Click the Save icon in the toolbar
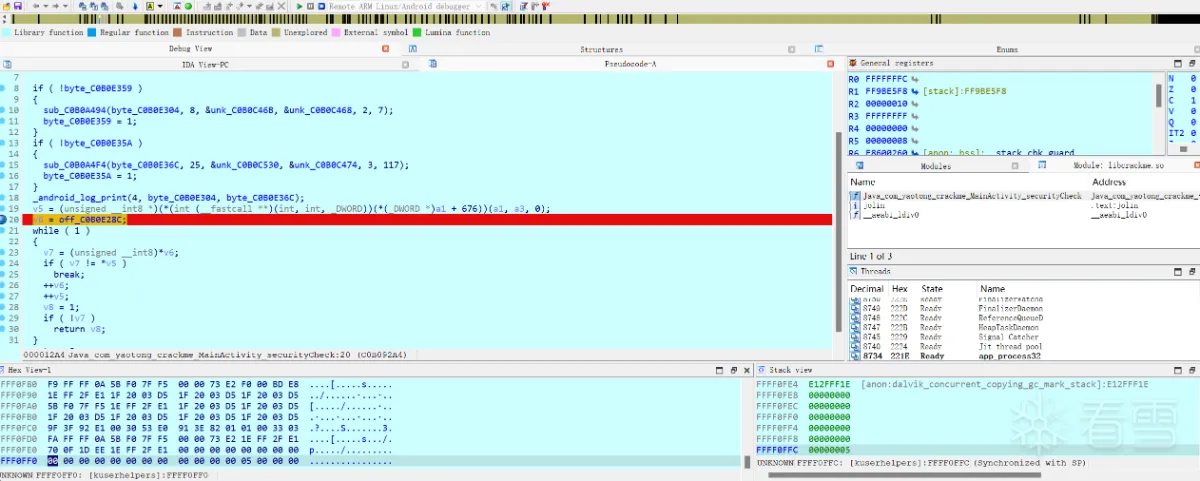Viewport: 1200px width, 481px height. 18,6
